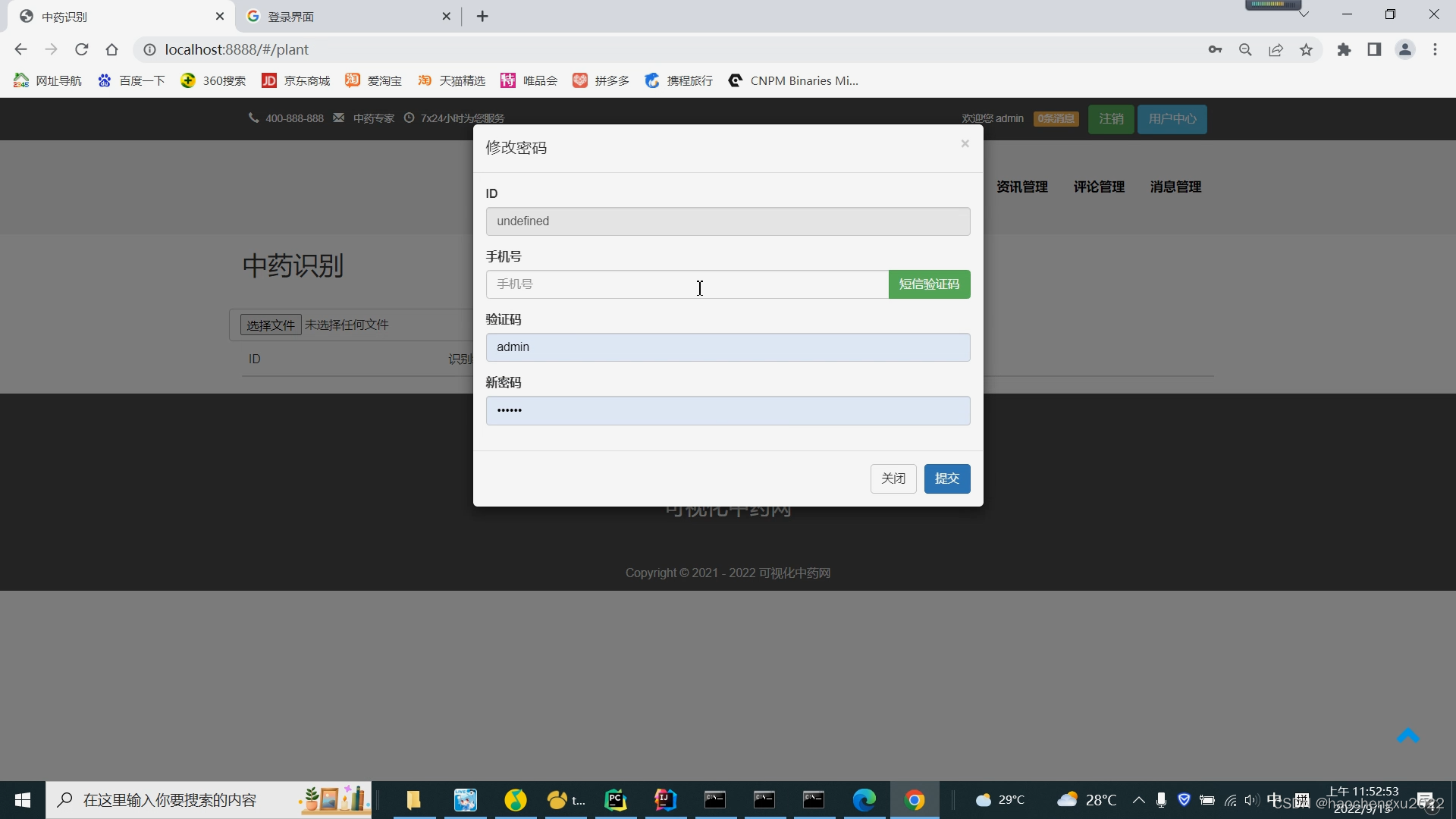Click the browser home icon

point(111,49)
